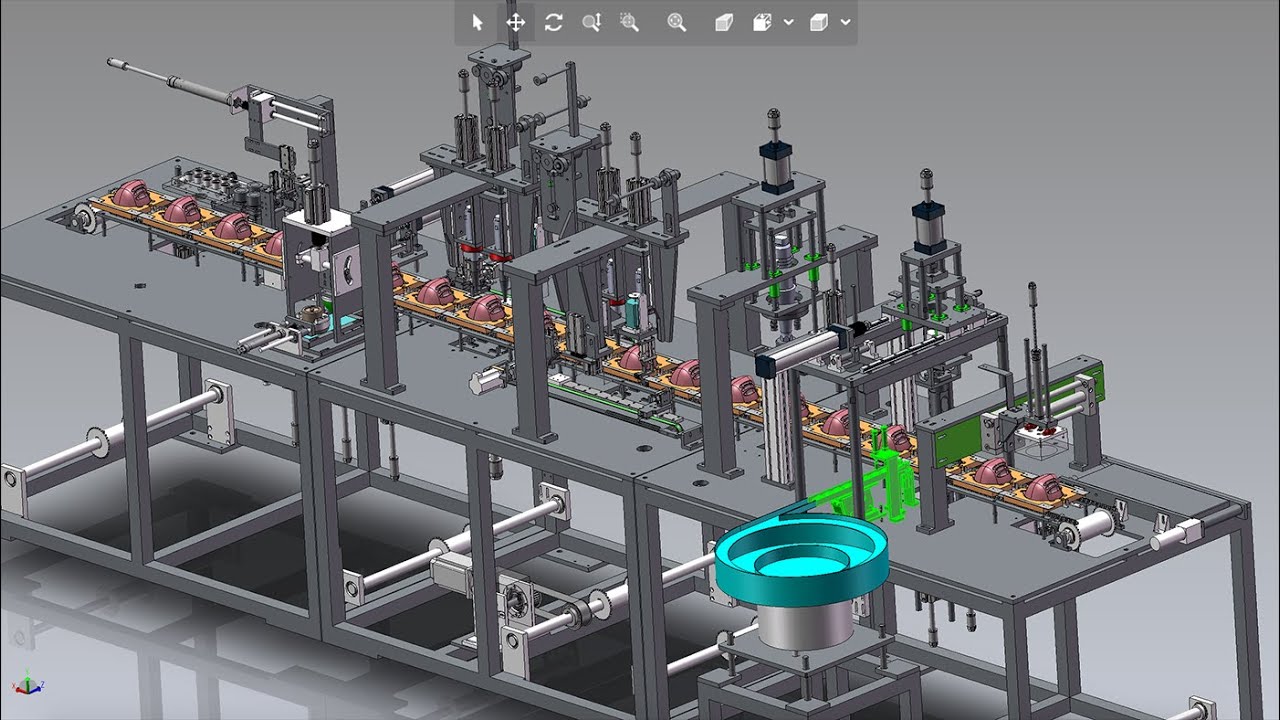1280x720 pixels.
Task: Click the display style cube icon
Action: click(819, 22)
